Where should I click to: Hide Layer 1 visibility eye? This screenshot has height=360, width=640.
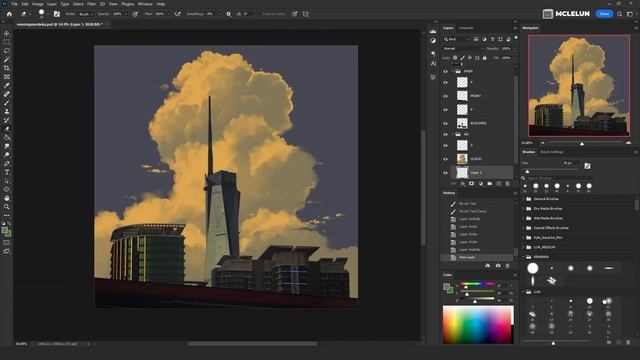tap(445, 173)
